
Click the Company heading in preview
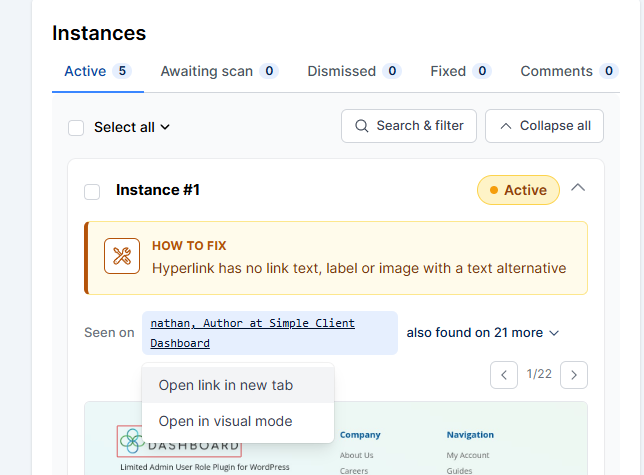pyautogui.click(x=360, y=435)
